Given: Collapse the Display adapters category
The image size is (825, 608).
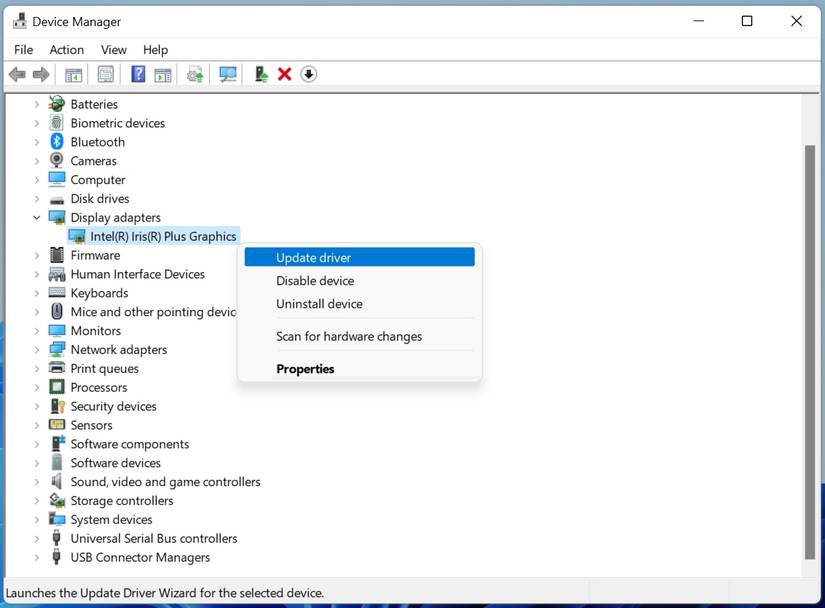Looking at the screenshot, I should [36, 217].
